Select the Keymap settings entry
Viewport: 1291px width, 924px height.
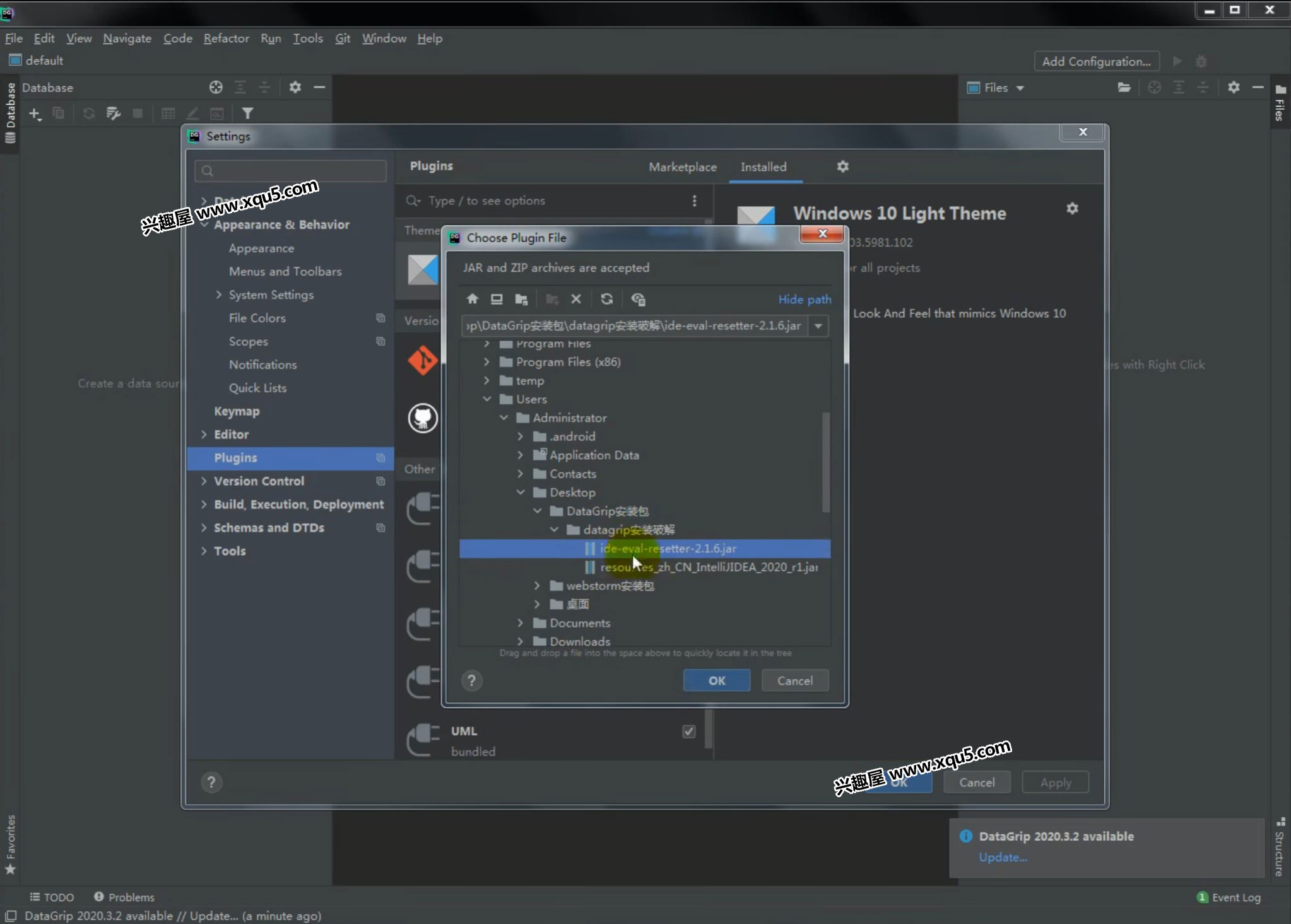coord(237,411)
